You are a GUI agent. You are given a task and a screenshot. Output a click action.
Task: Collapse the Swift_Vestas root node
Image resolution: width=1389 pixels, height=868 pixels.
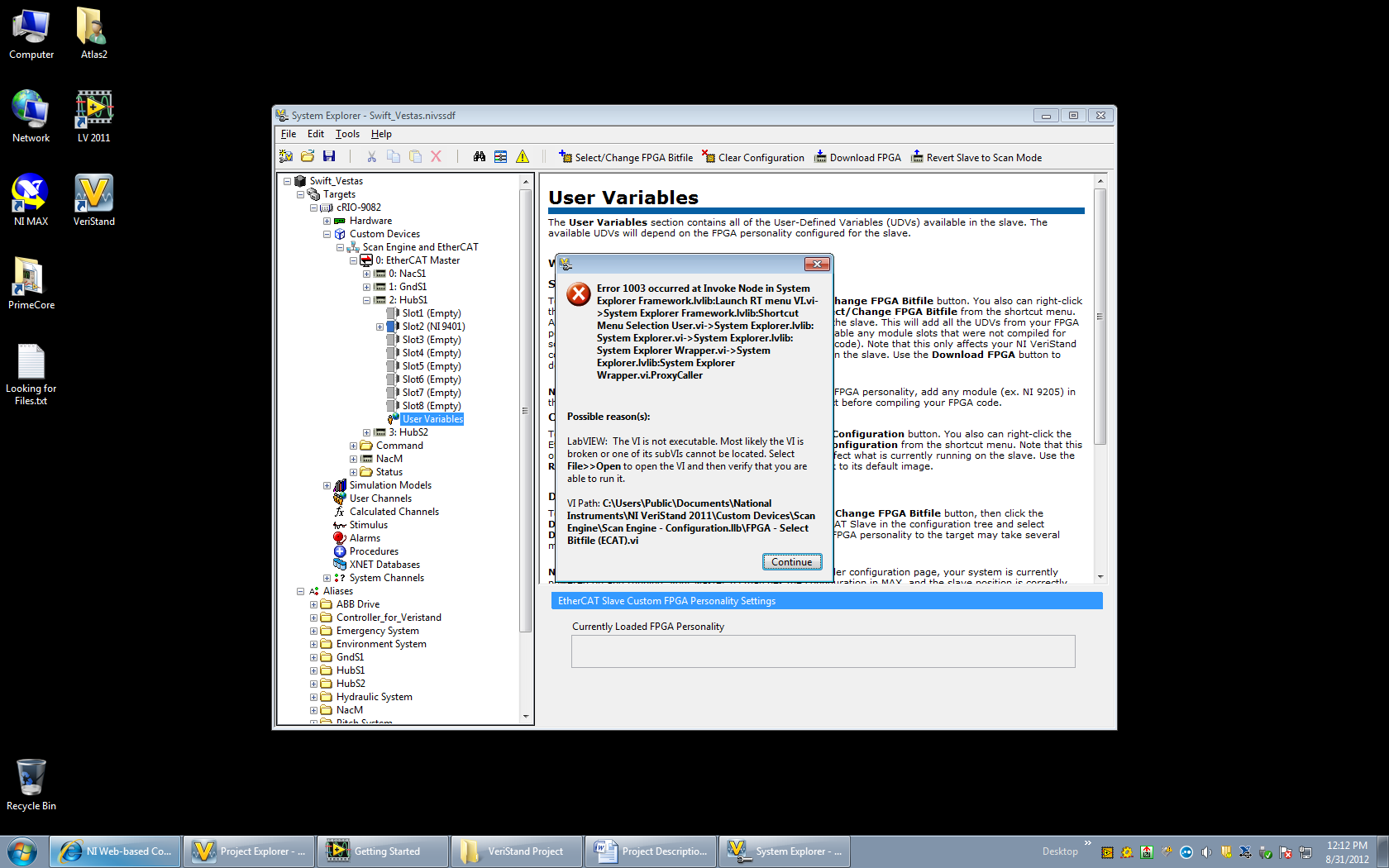pyautogui.click(x=287, y=181)
